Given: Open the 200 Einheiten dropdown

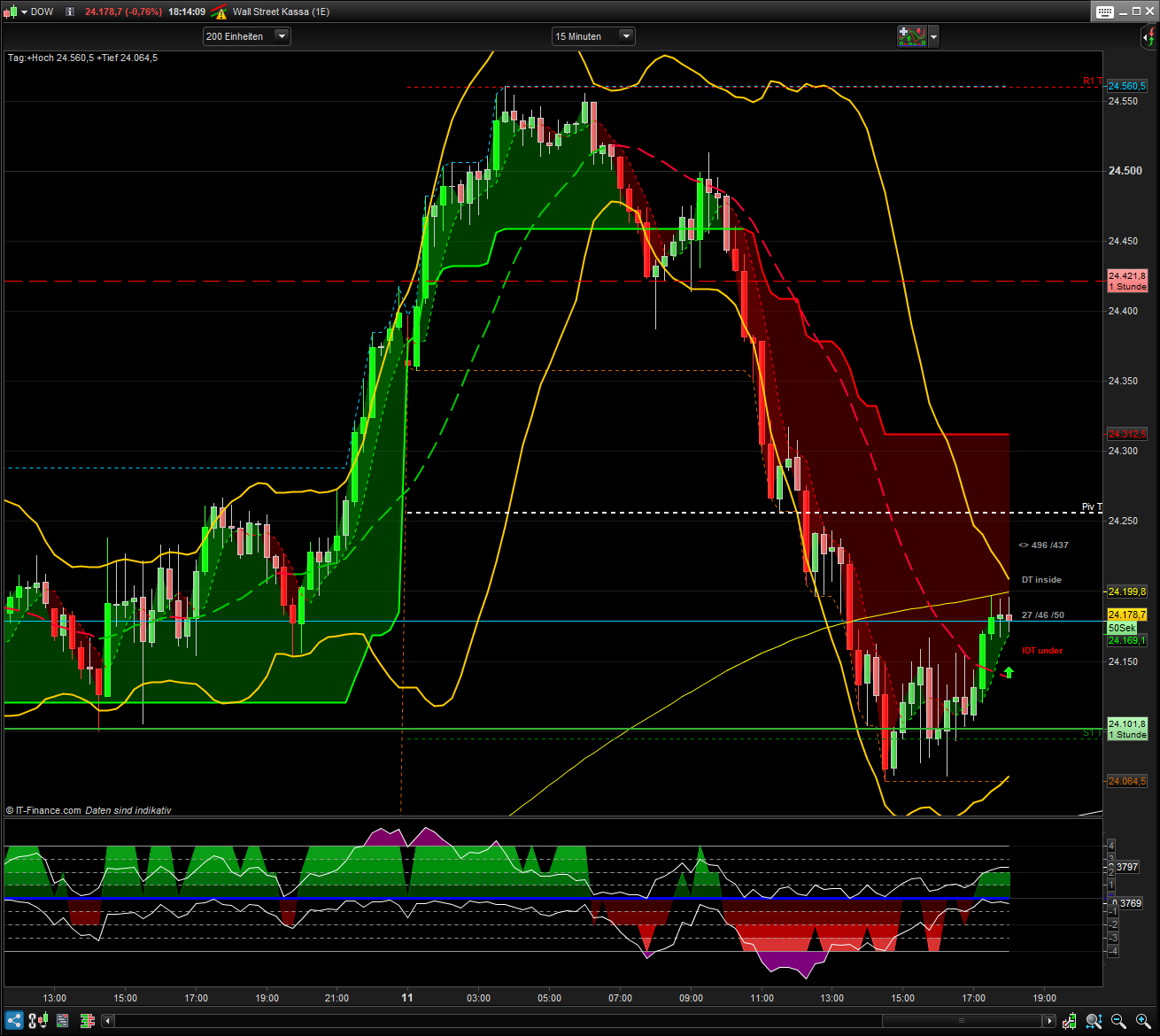Looking at the screenshot, I should (246, 36).
